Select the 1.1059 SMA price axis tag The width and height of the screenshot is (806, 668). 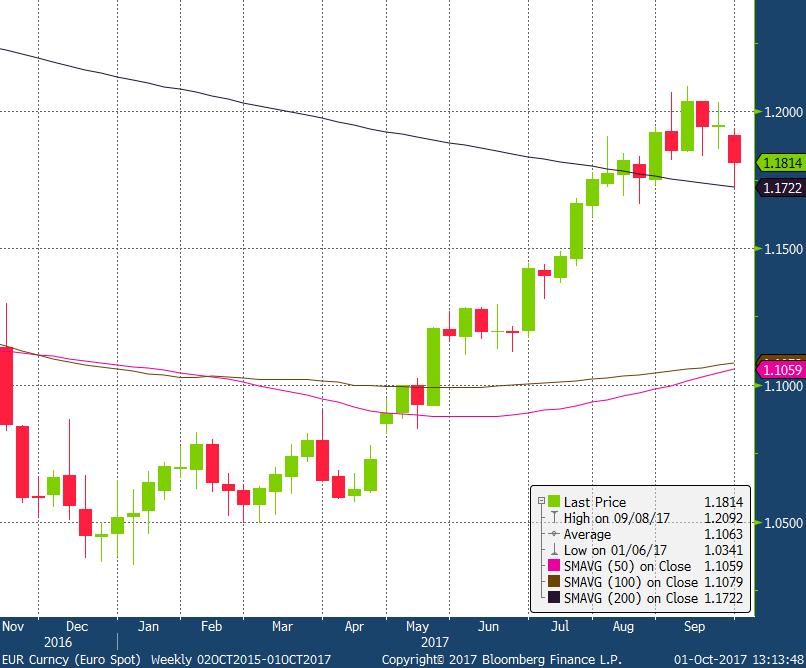[780, 370]
